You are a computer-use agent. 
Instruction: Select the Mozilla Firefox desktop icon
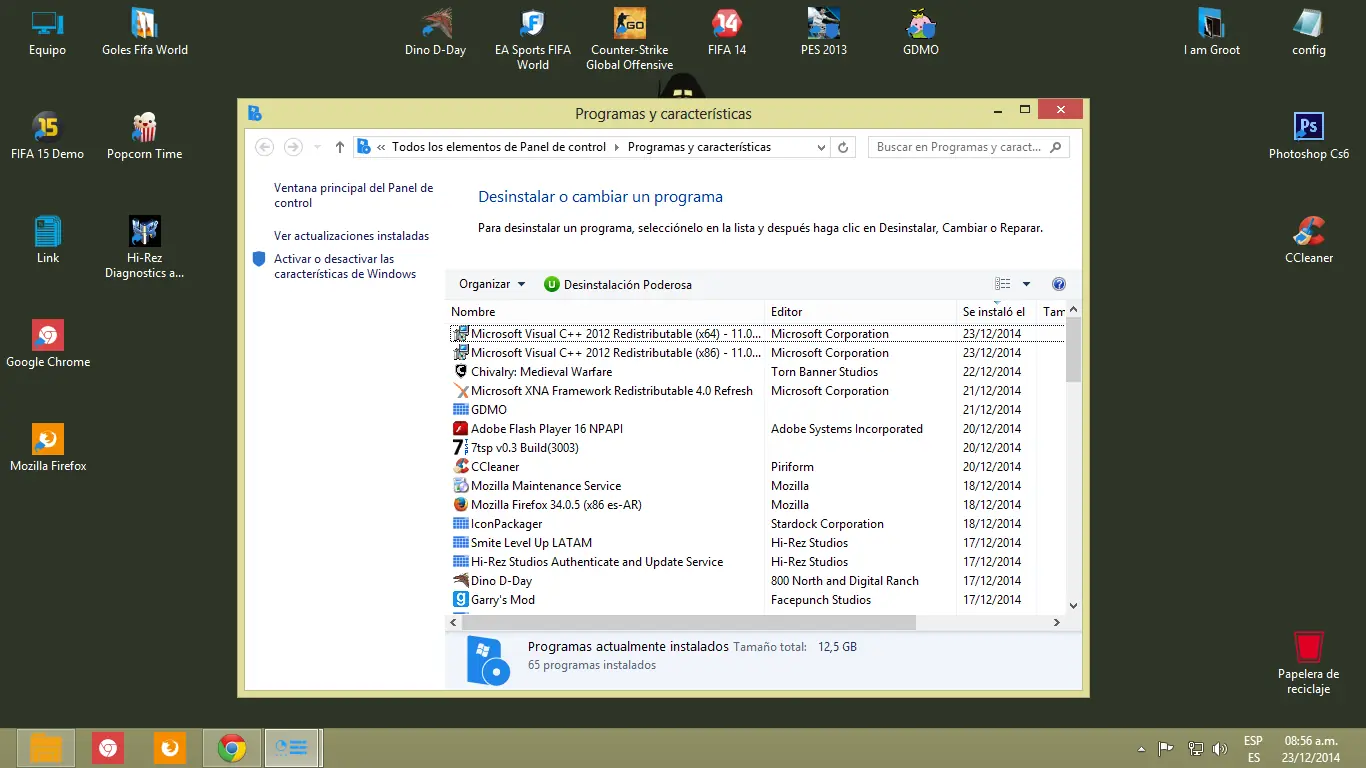(48, 448)
